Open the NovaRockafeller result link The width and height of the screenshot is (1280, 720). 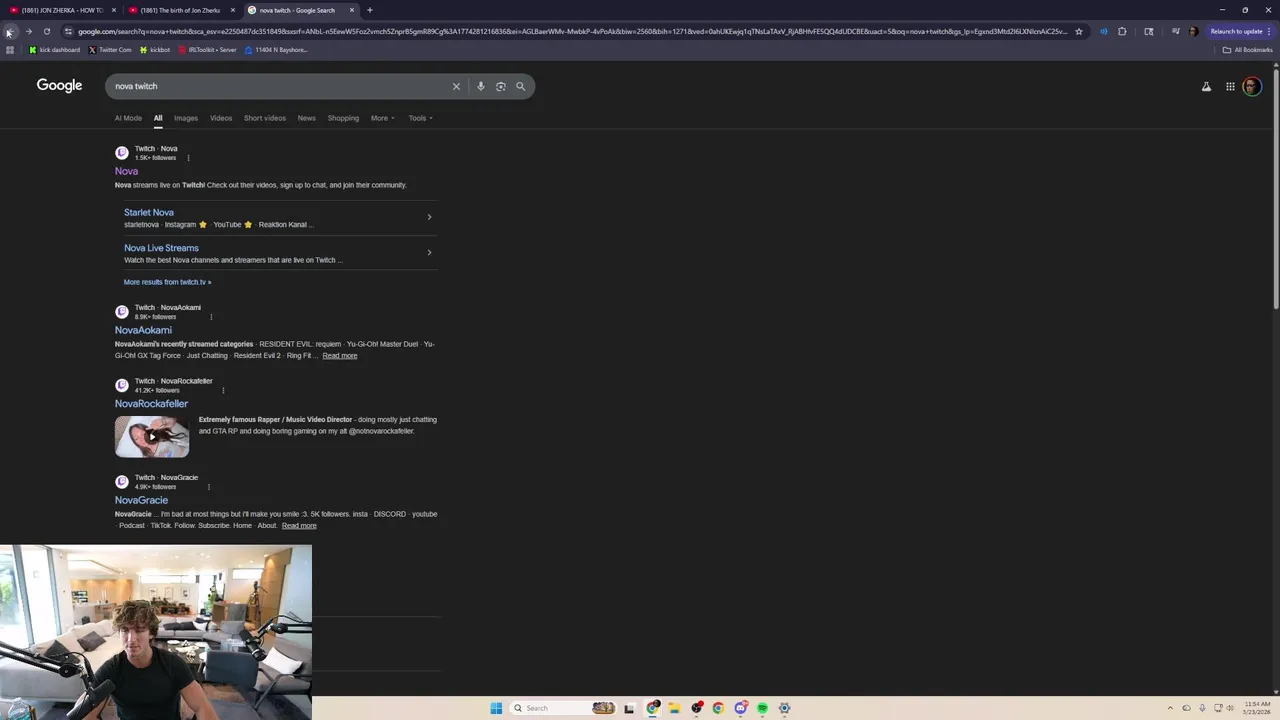[x=151, y=404]
